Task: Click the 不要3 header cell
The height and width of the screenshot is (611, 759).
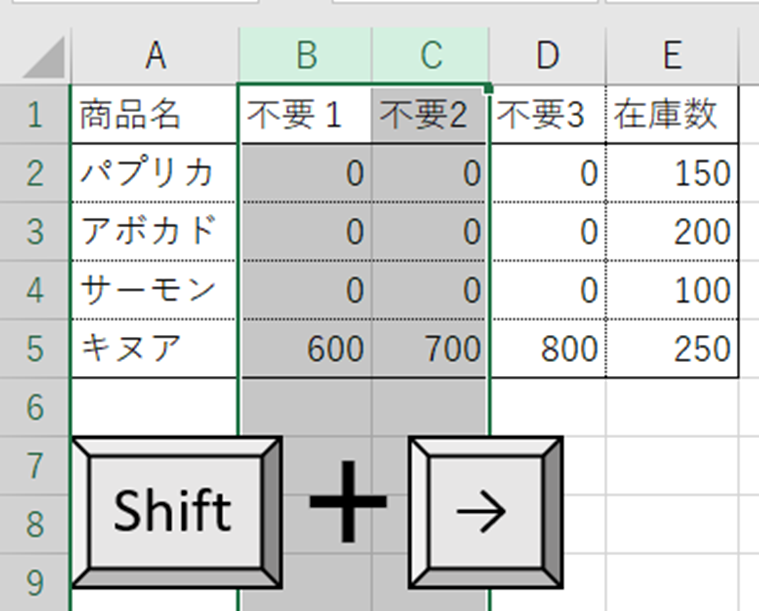Action: click(547, 115)
